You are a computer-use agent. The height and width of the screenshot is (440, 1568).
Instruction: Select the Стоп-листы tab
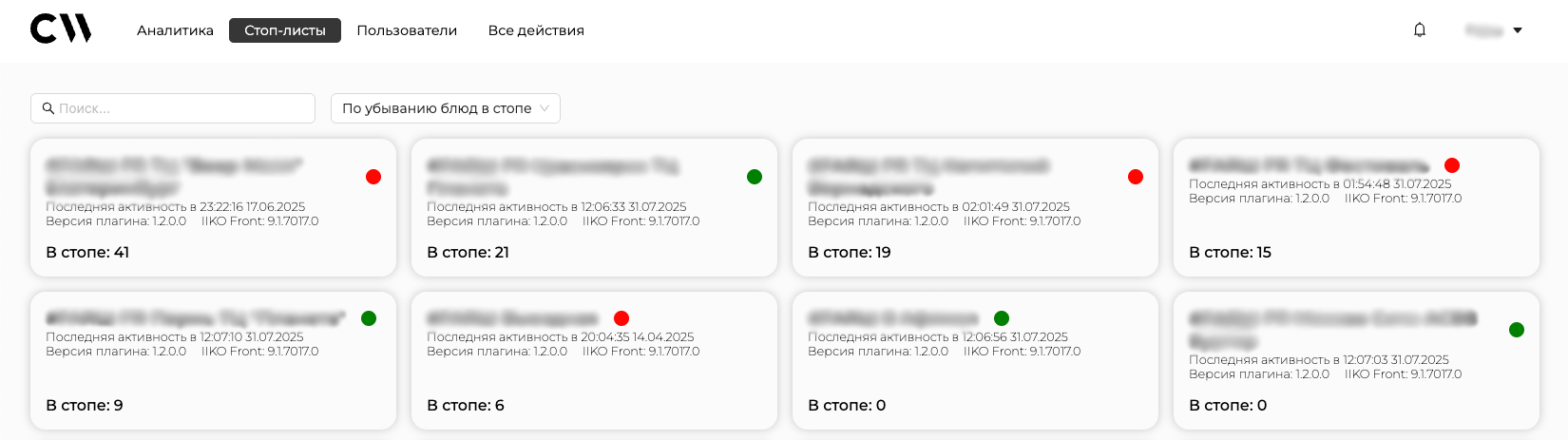click(x=285, y=30)
